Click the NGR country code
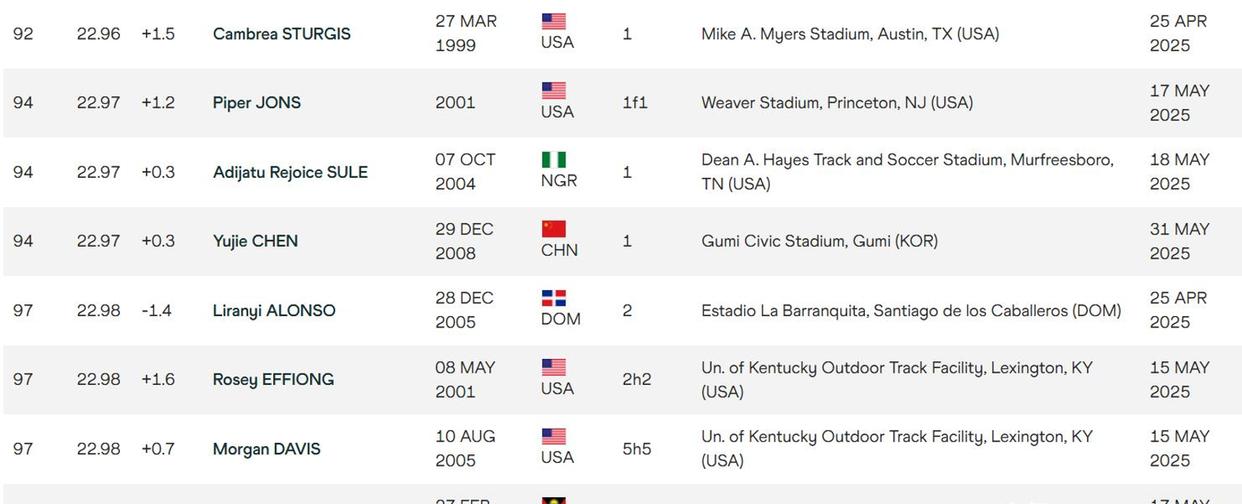Image resolution: width=1242 pixels, height=504 pixels. click(x=559, y=181)
